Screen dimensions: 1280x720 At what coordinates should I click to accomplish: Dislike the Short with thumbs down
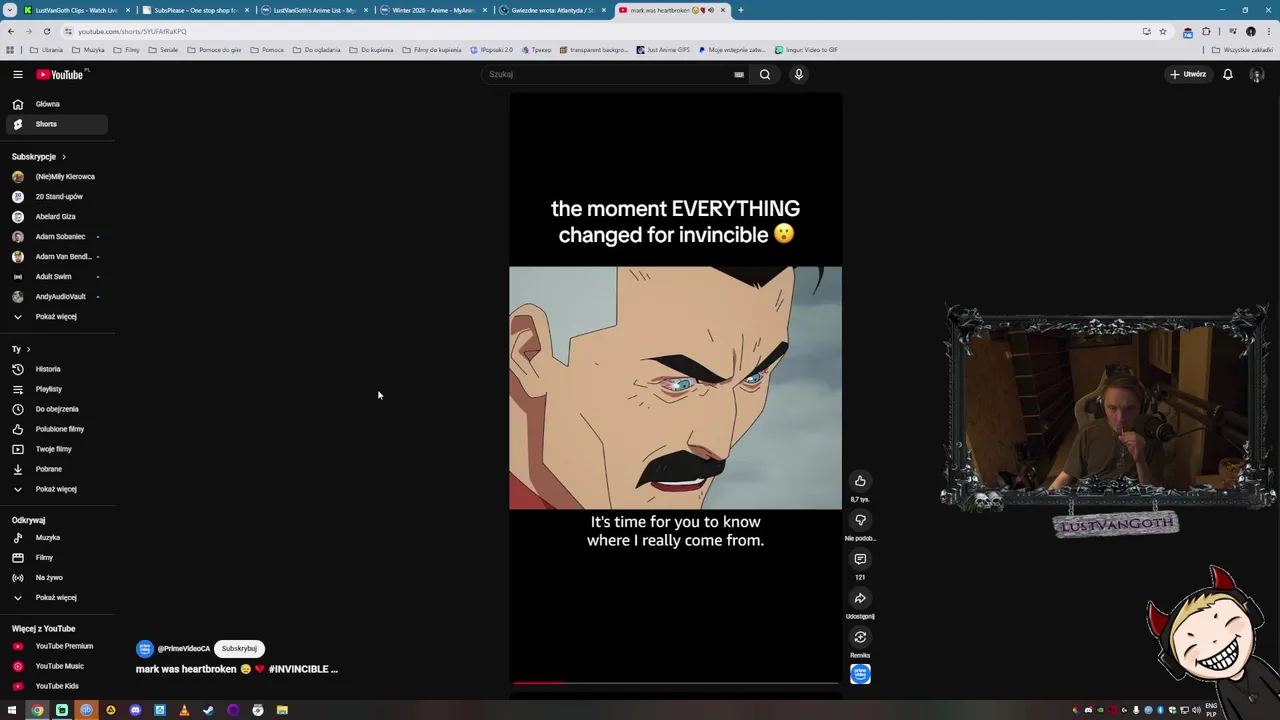pos(860,520)
